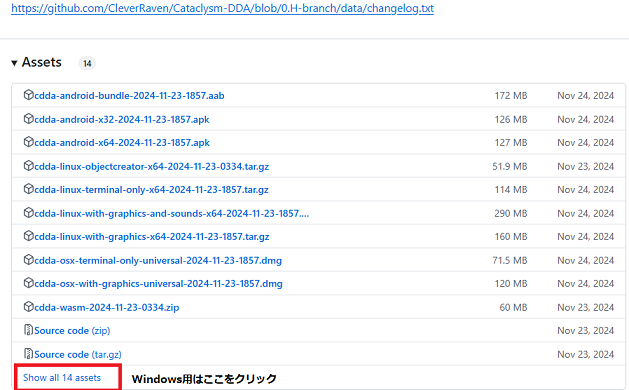629x390 pixels.
Task: Click package icon beside osx-terminal-only dmg
Action: pos(28,260)
